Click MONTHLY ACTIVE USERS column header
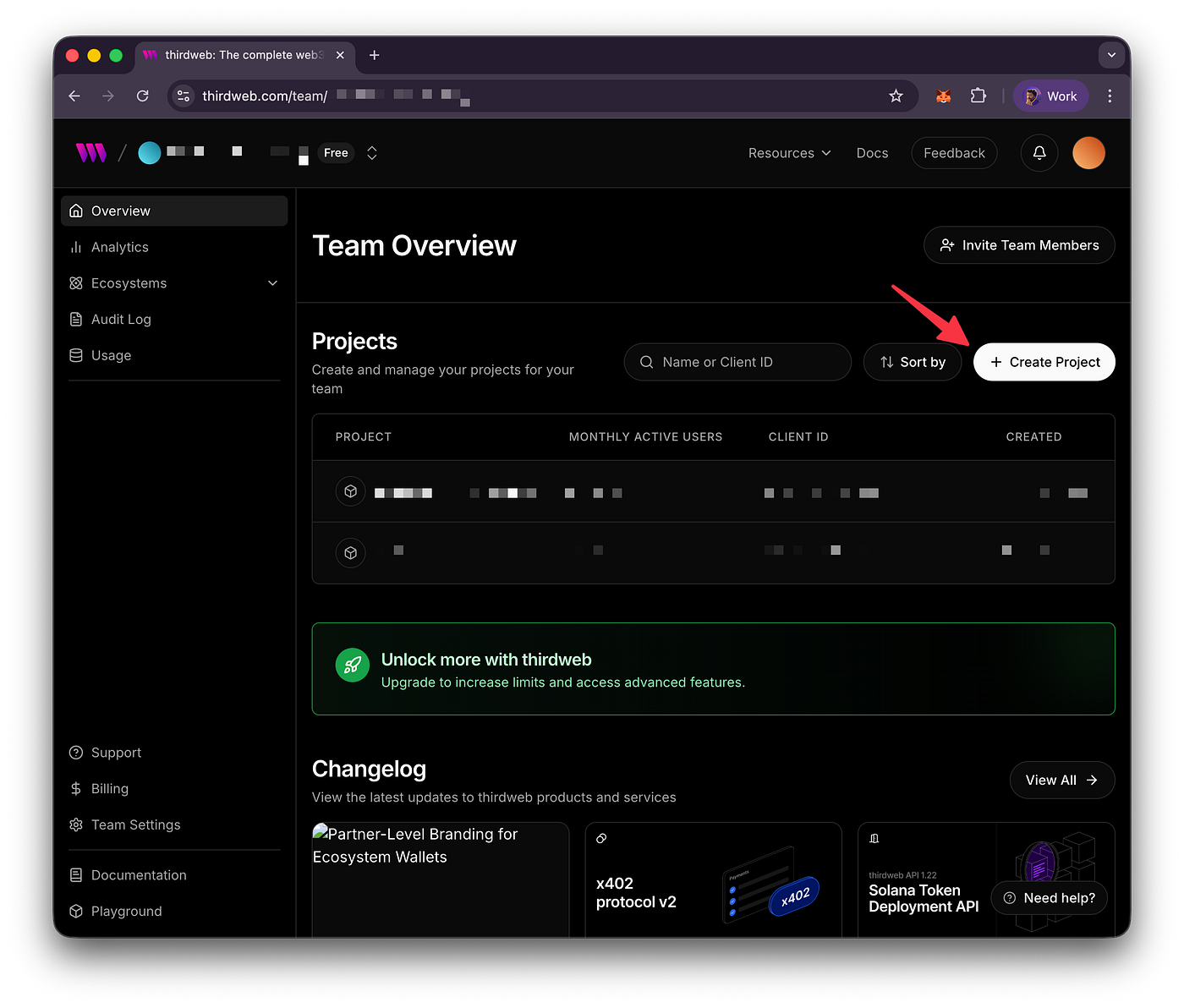 pos(645,437)
